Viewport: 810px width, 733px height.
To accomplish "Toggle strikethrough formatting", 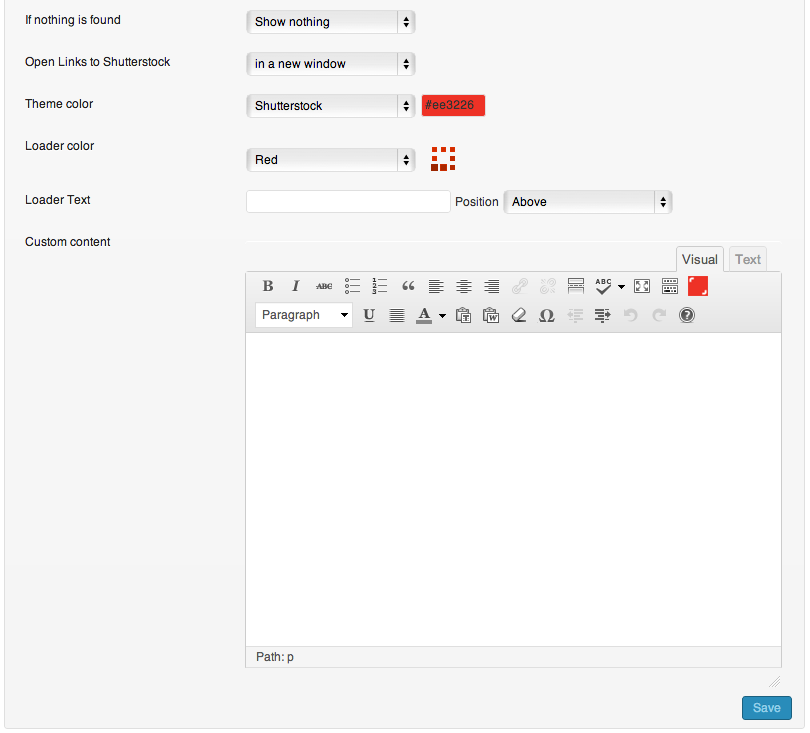I will (x=324, y=286).
